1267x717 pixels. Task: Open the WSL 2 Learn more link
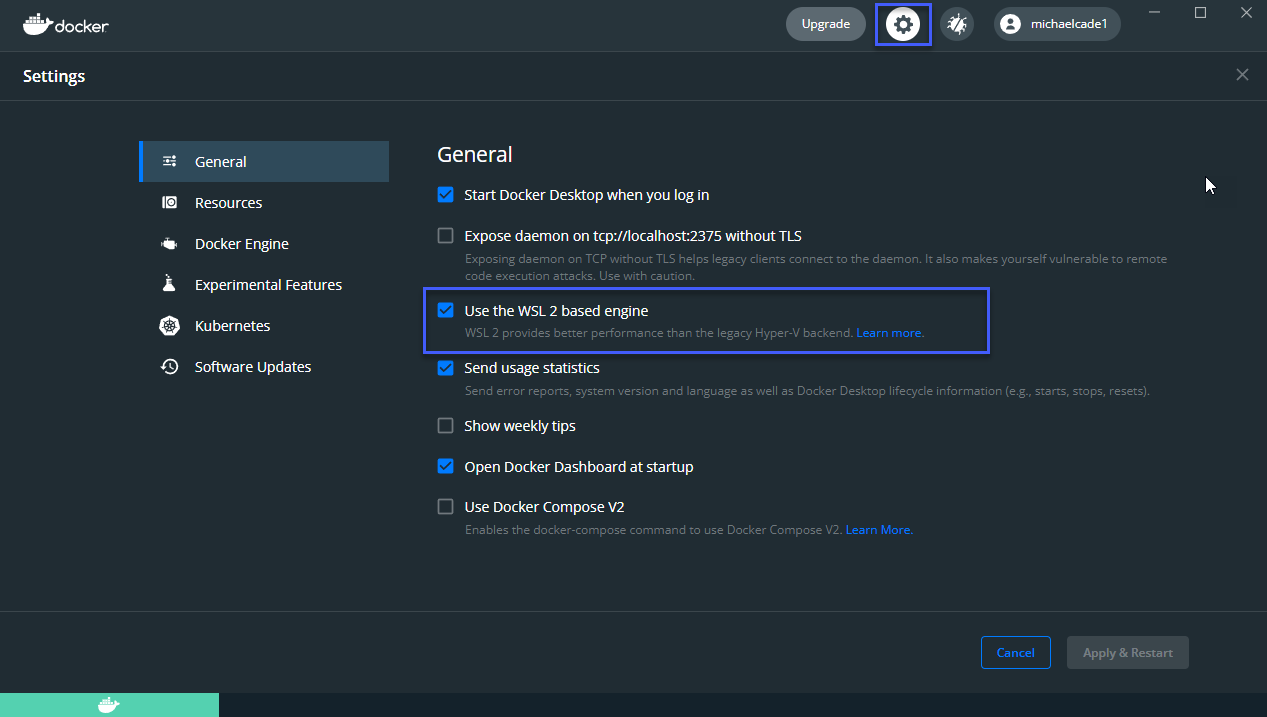888,332
